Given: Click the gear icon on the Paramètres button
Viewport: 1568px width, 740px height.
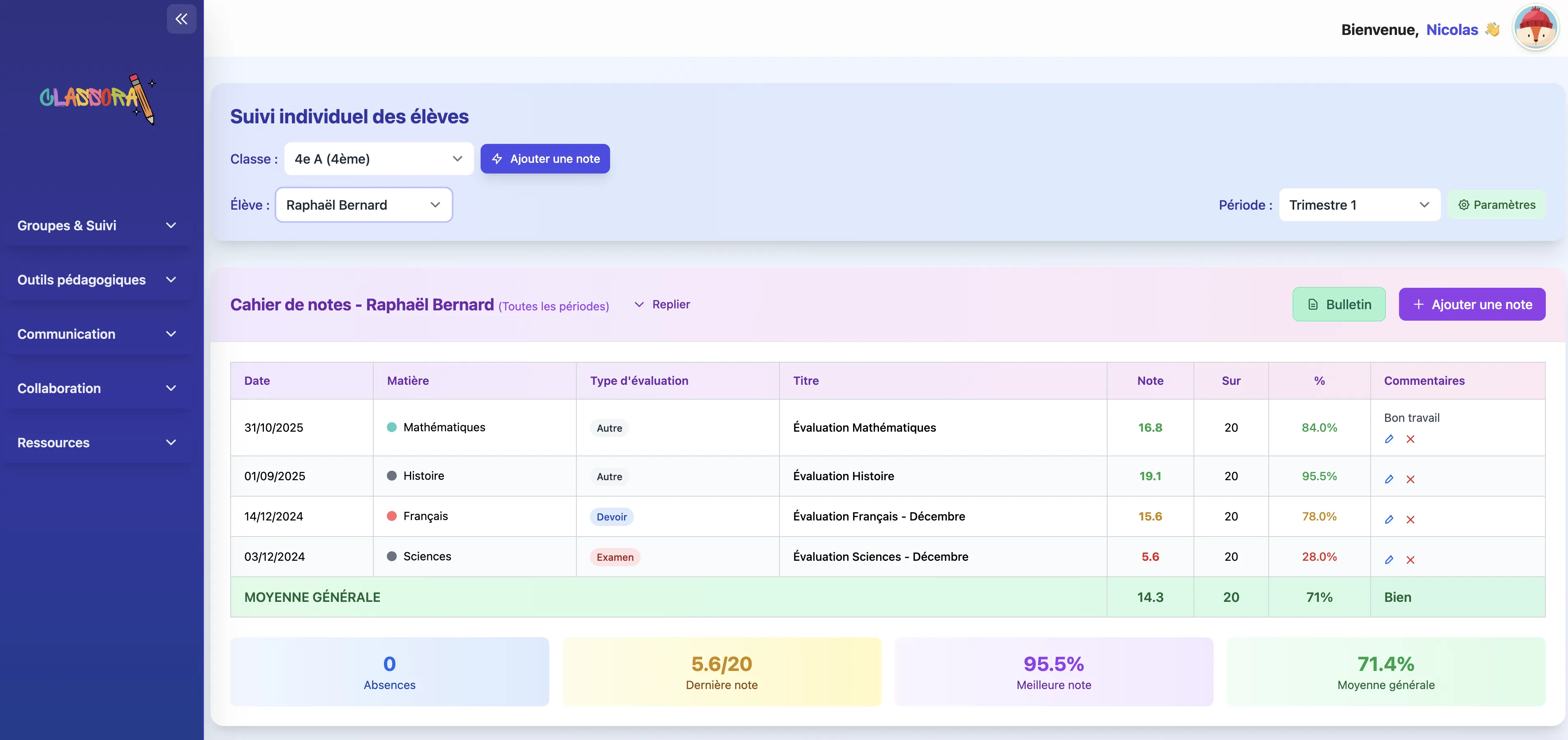Looking at the screenshot, I should [1464, 204].
